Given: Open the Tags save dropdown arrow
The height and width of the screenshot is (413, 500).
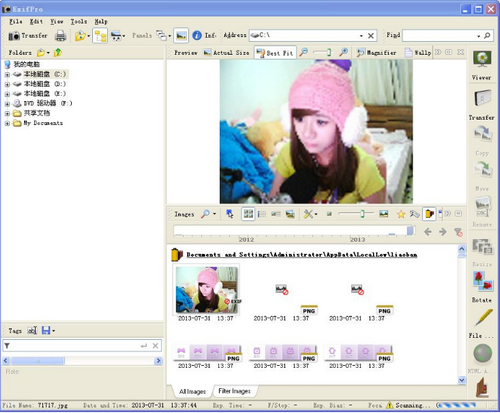Looking at the screenshot, I should pos(54,331).
